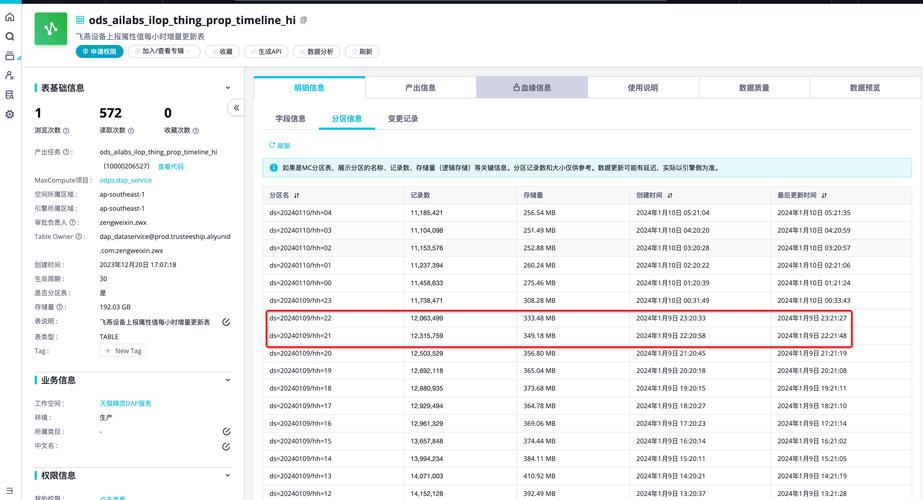Image resolution: width=923 pixels, height=500 pixels.
Task: Collapse the 表基础信息 section
Action: tap(228, 88)
